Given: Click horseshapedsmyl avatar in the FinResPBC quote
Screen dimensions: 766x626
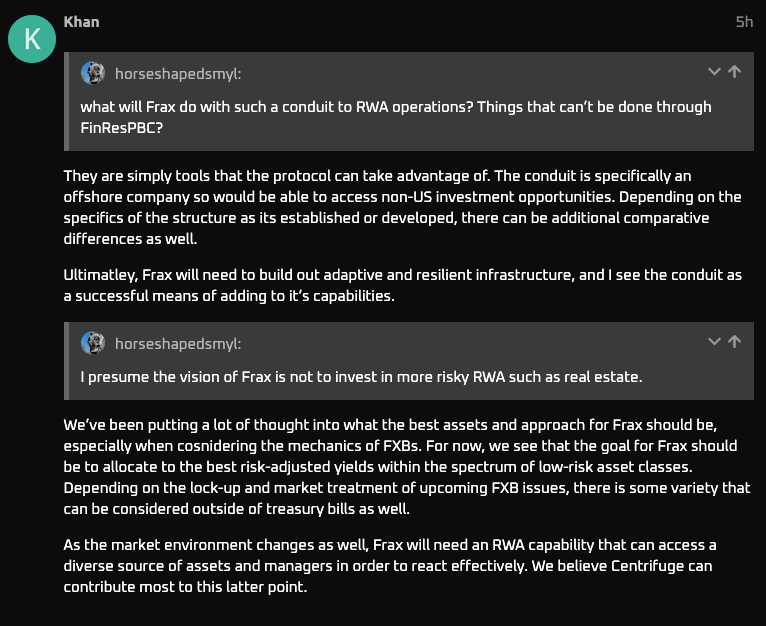Looking at the screenshot, I should point(93,72).
